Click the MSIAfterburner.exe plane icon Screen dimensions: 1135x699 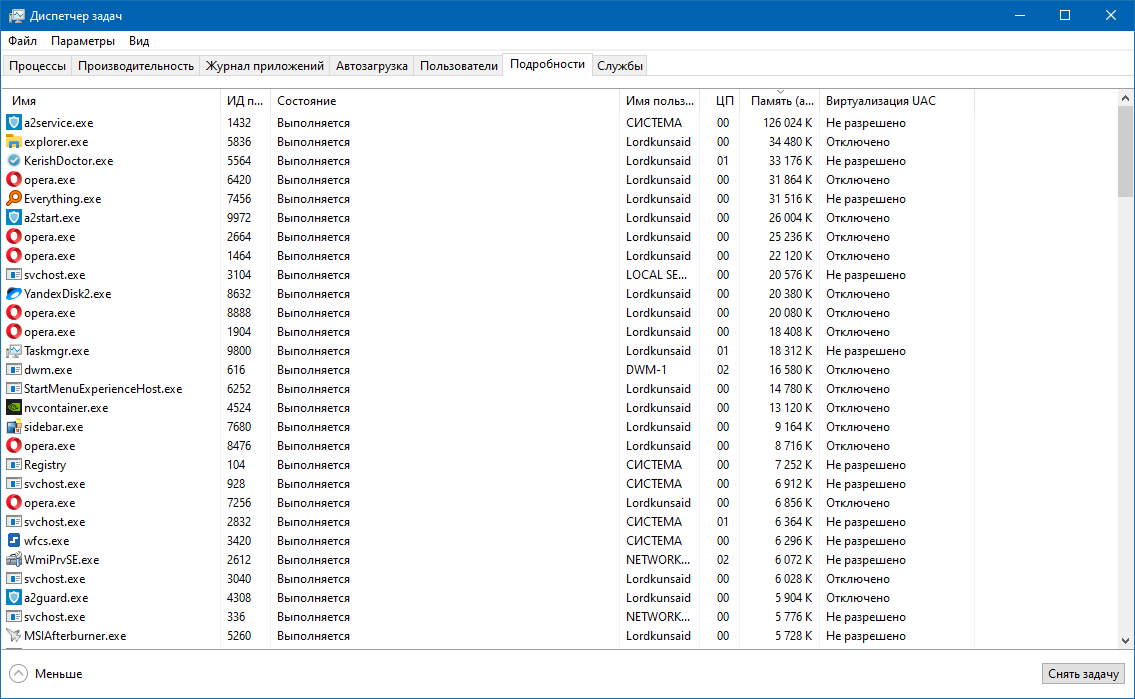14,636
